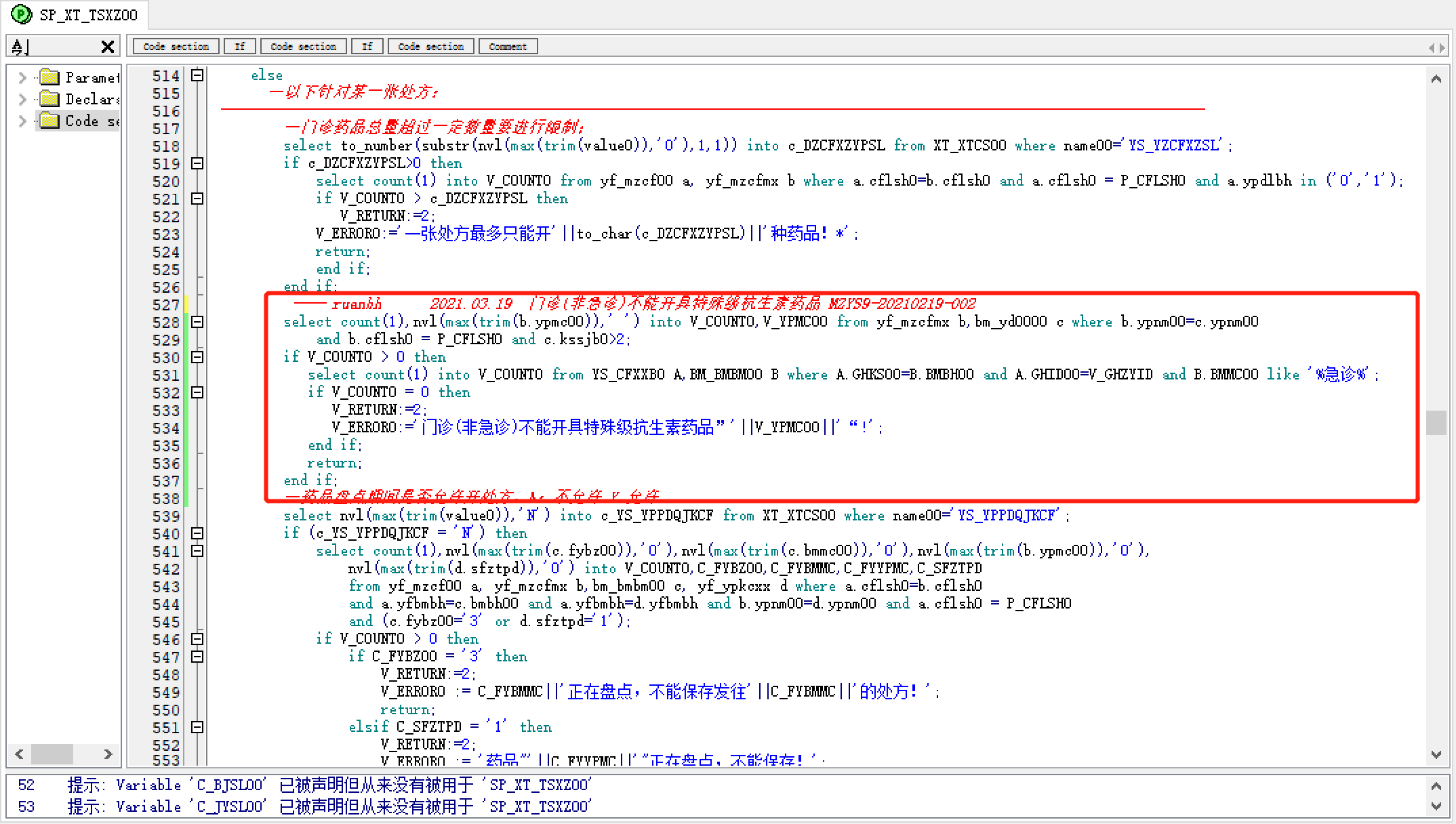This screenshot has width=1456, height=824.
Task: Switch to the SP_XT_TSXZ00 tab
Action: click(x=87, y=15)
